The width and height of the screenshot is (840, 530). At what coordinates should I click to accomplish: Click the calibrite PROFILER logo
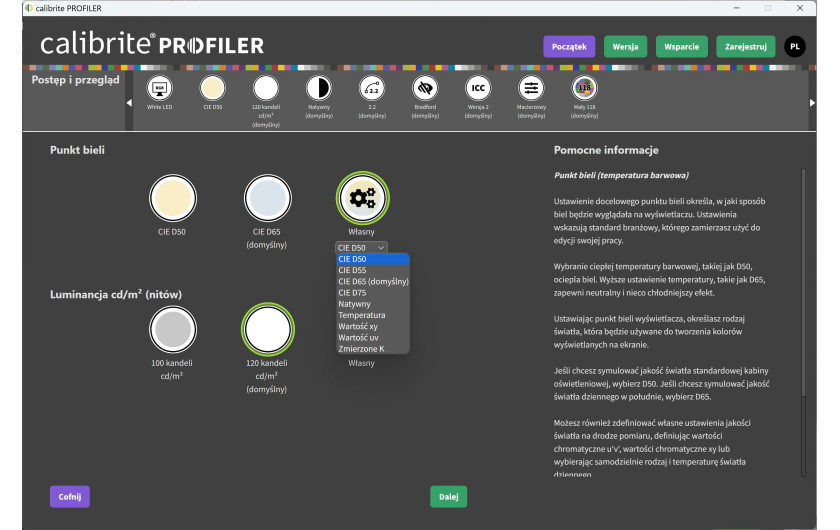[x=152, y=44]
